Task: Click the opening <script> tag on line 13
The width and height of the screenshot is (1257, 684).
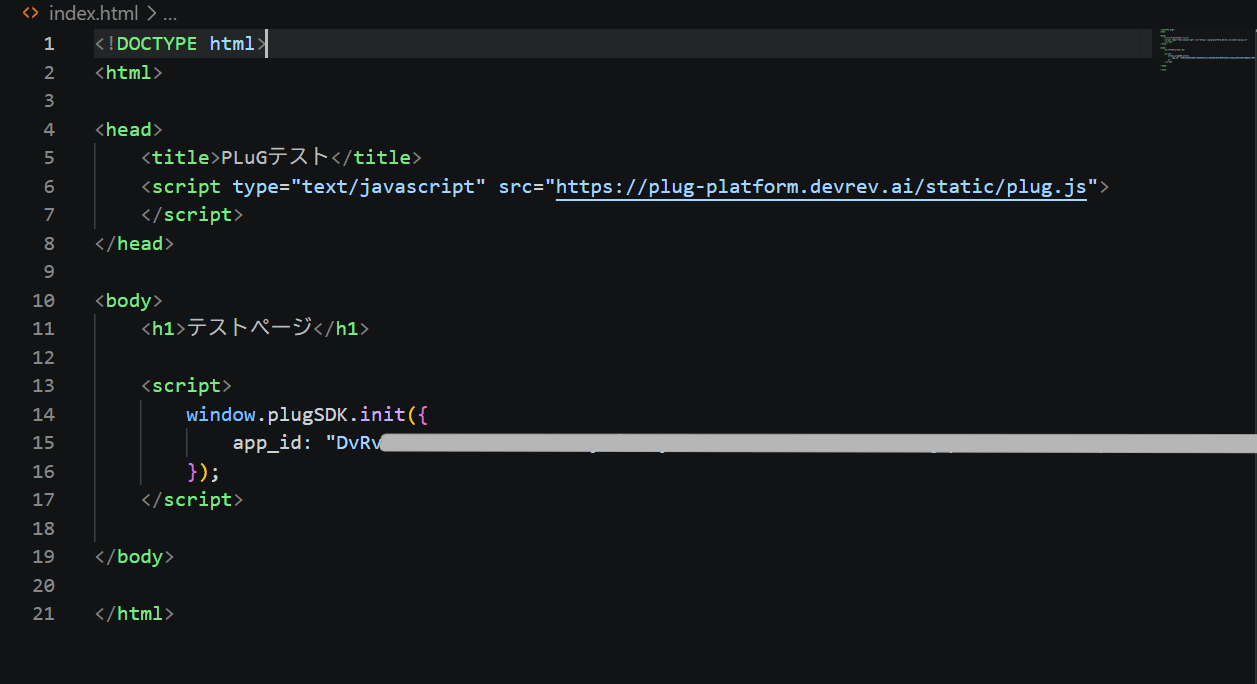Action: 186,385
